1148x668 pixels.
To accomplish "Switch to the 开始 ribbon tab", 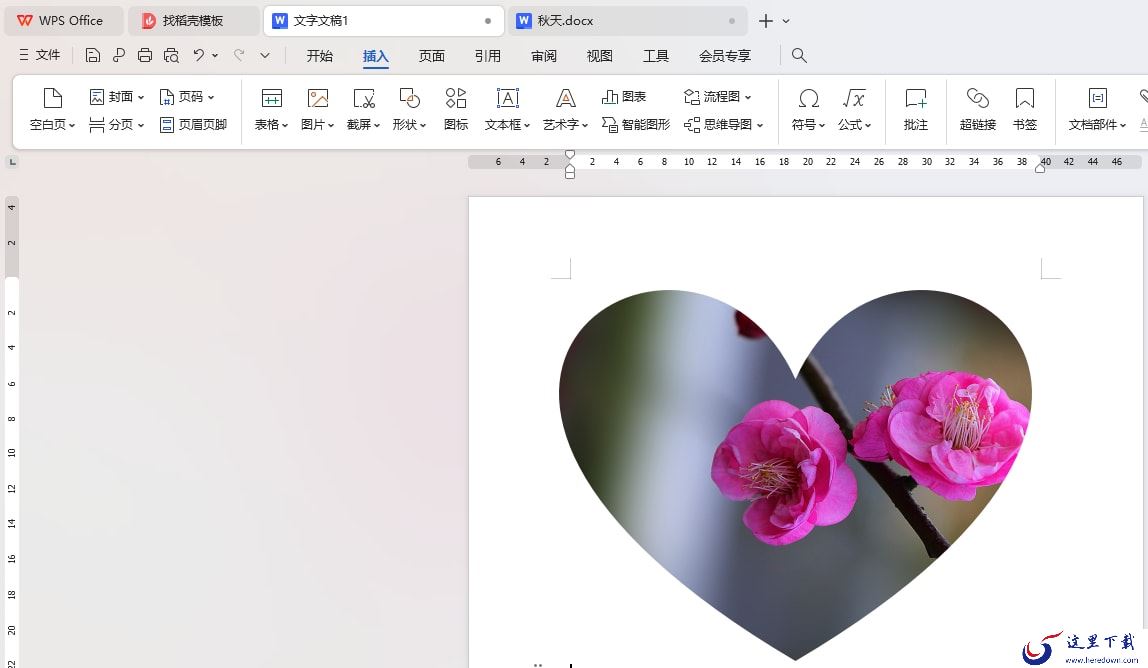I will point(320,56).
